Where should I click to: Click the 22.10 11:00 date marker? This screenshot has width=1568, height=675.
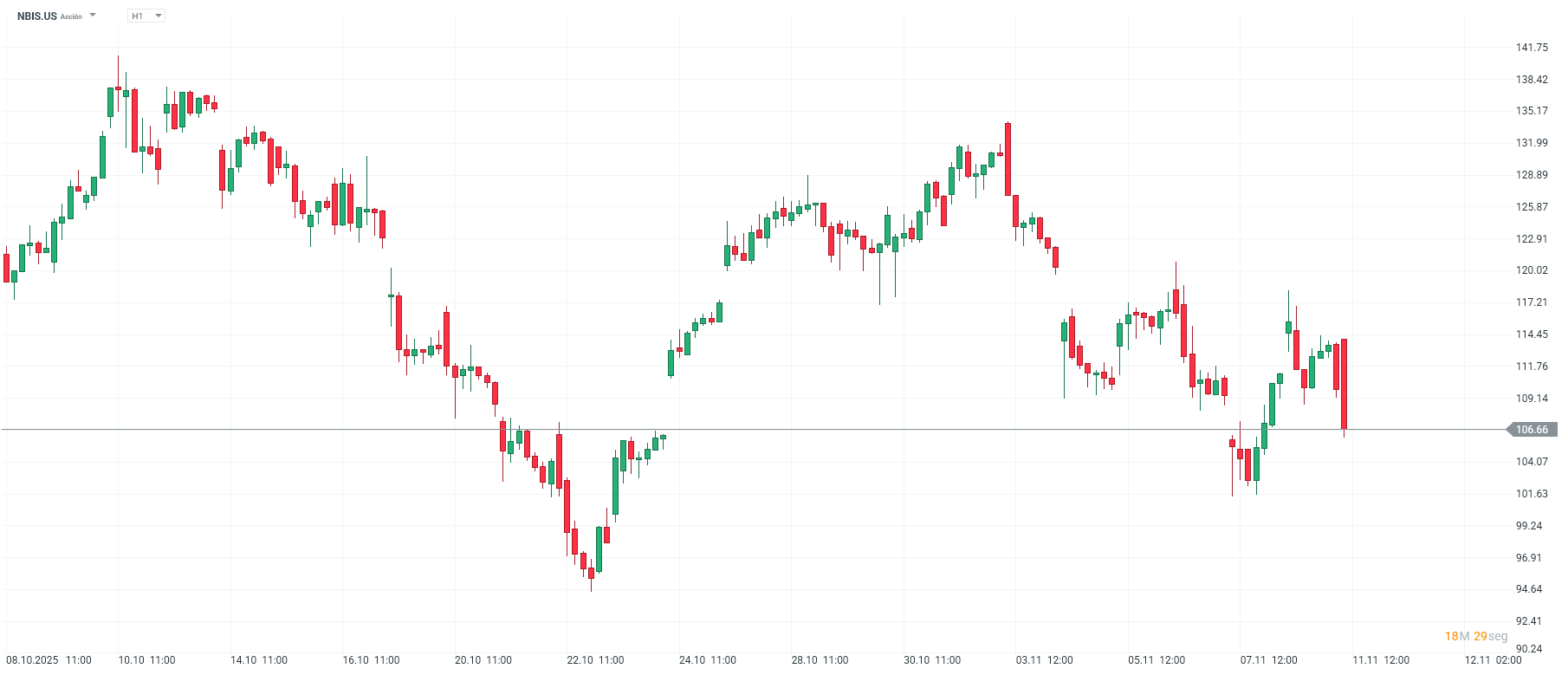tap(596, 659)
